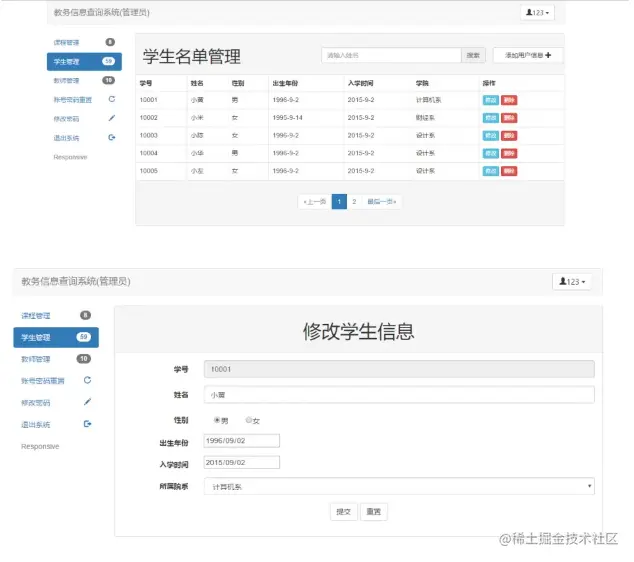This screenshot has height=562, width=634.
Task: Open the 123 user dropdown on list page
Action: (x=537, y=13)
